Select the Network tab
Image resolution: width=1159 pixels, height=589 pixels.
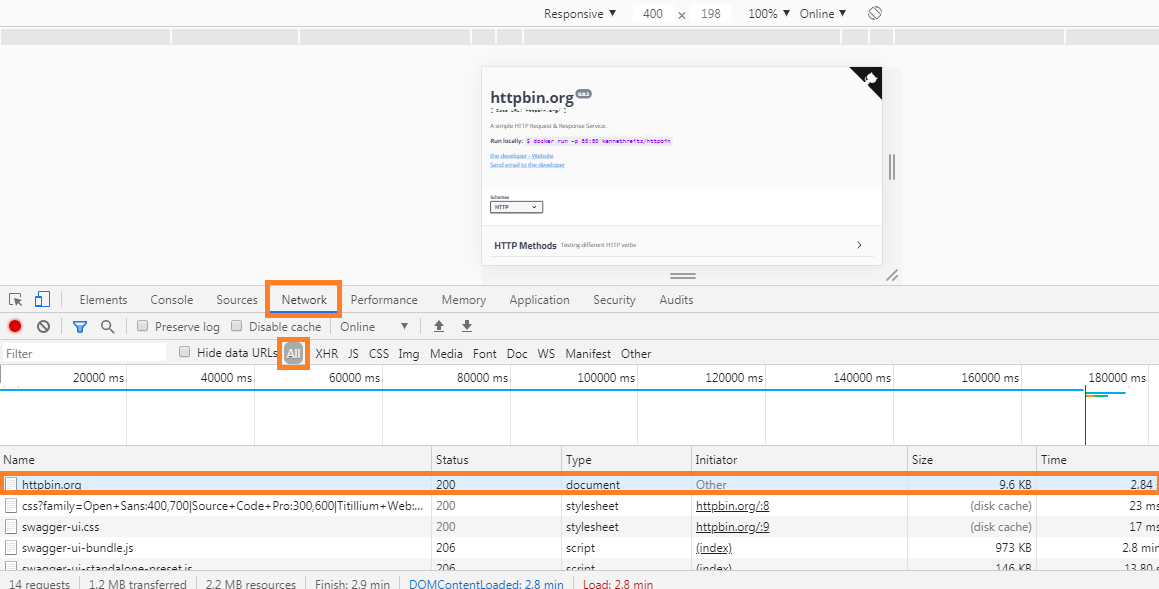point(304,299)
